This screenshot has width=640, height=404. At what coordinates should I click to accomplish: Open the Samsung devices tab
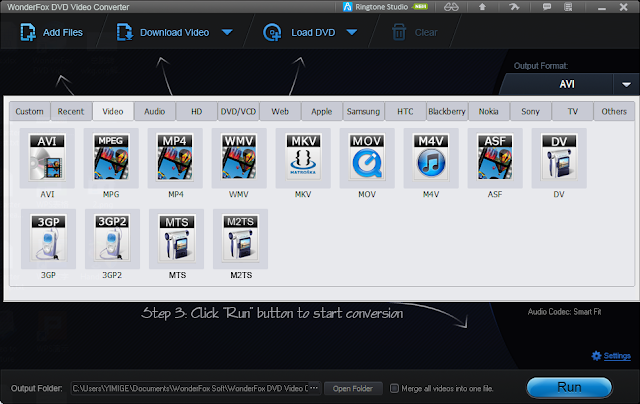tap(363, 111)
